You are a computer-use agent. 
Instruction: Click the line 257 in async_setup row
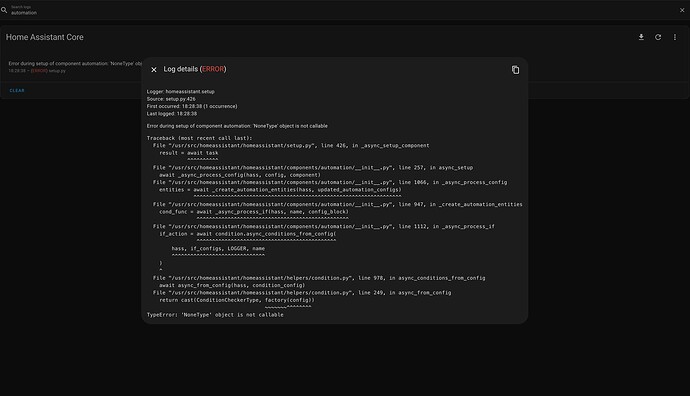(x=313, y=168)
